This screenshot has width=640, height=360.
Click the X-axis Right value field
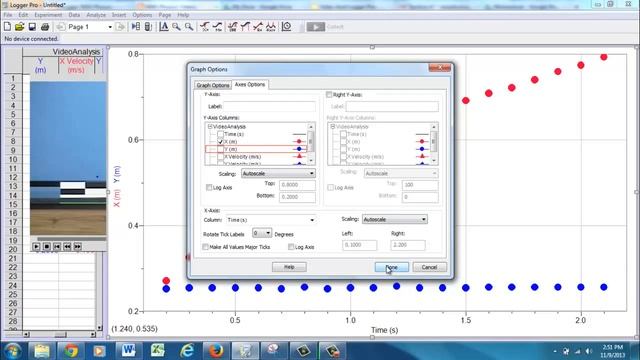pos(408,245)
